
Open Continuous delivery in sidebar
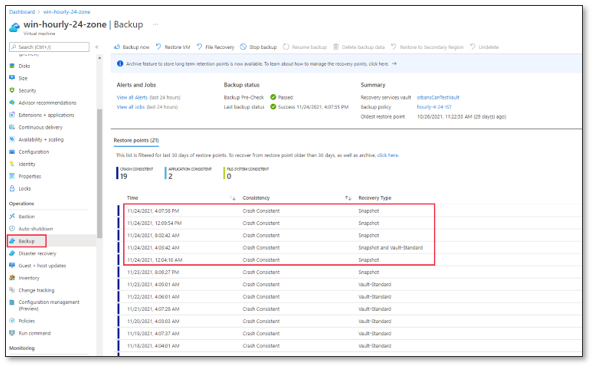coord(40,127)
